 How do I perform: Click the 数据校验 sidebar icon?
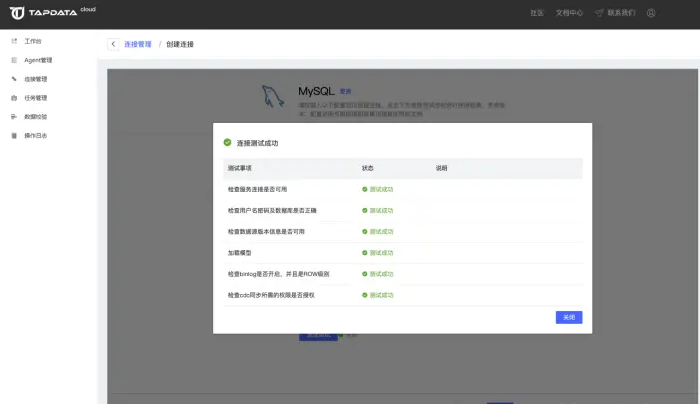(x=13, y=117)
